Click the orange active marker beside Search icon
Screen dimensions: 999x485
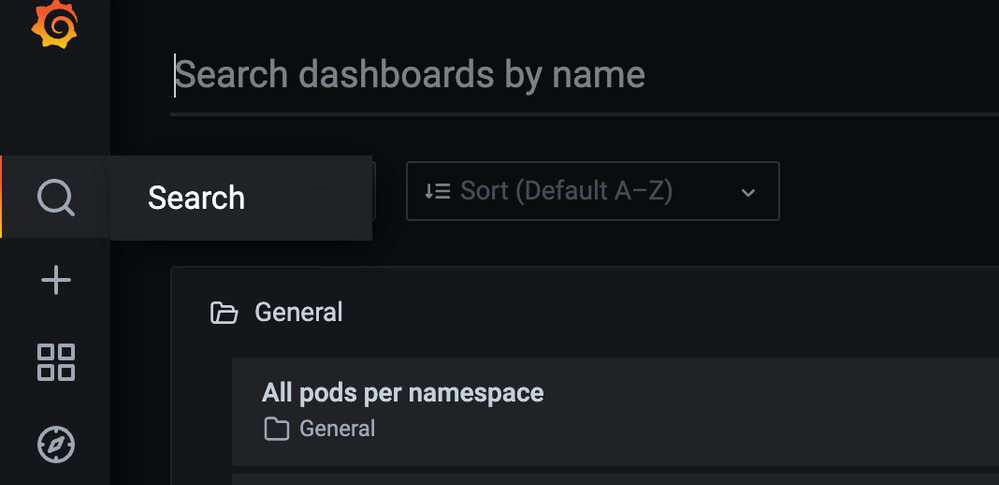coord(1,197)
